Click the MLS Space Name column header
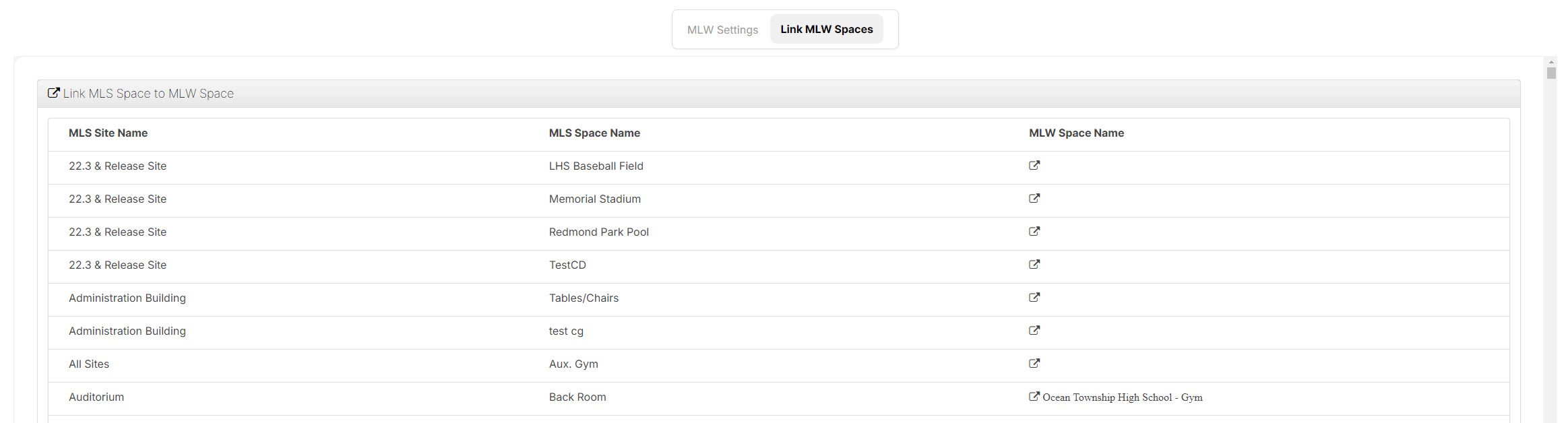 tap(594, 133)
